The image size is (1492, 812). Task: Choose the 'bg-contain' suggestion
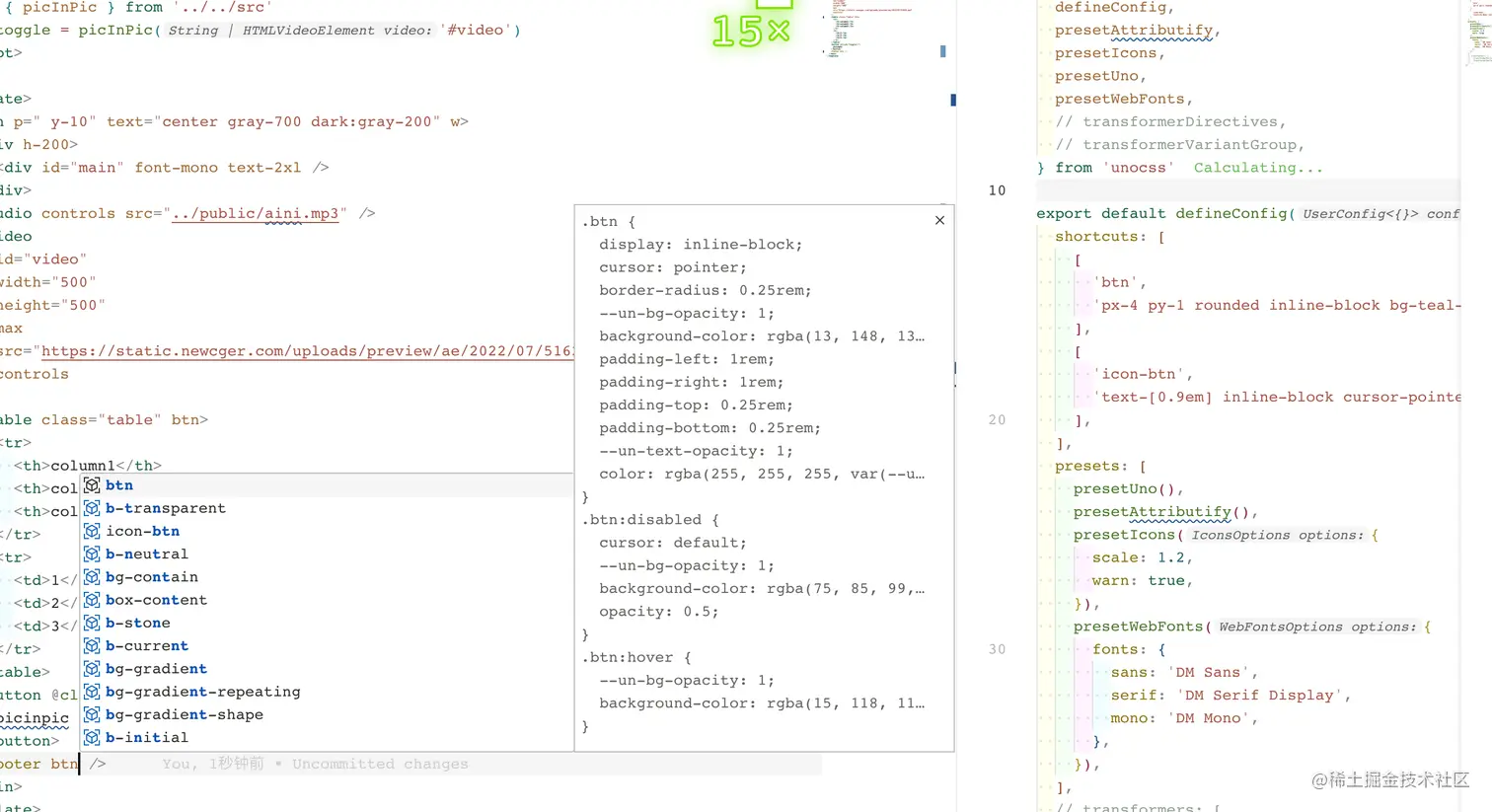(x=327, y=577)
